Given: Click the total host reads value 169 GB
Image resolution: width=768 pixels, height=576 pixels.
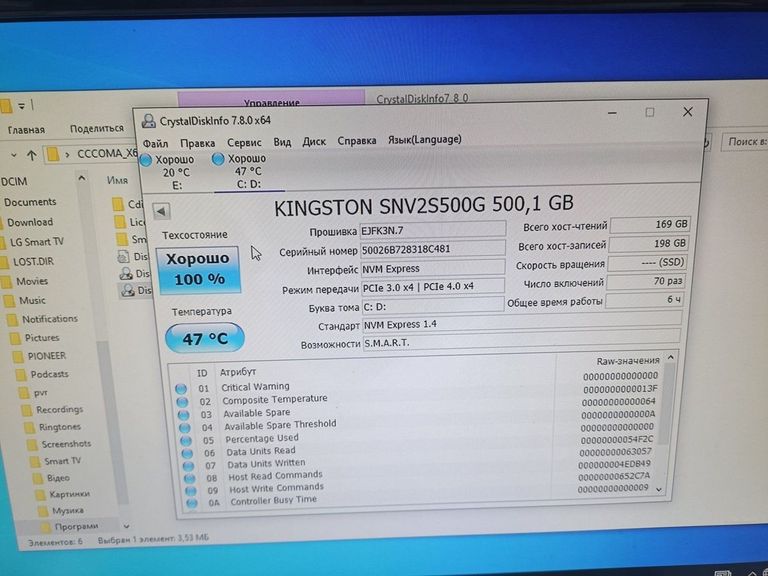Looking at the screenshot, I should [x=650, y=225].
